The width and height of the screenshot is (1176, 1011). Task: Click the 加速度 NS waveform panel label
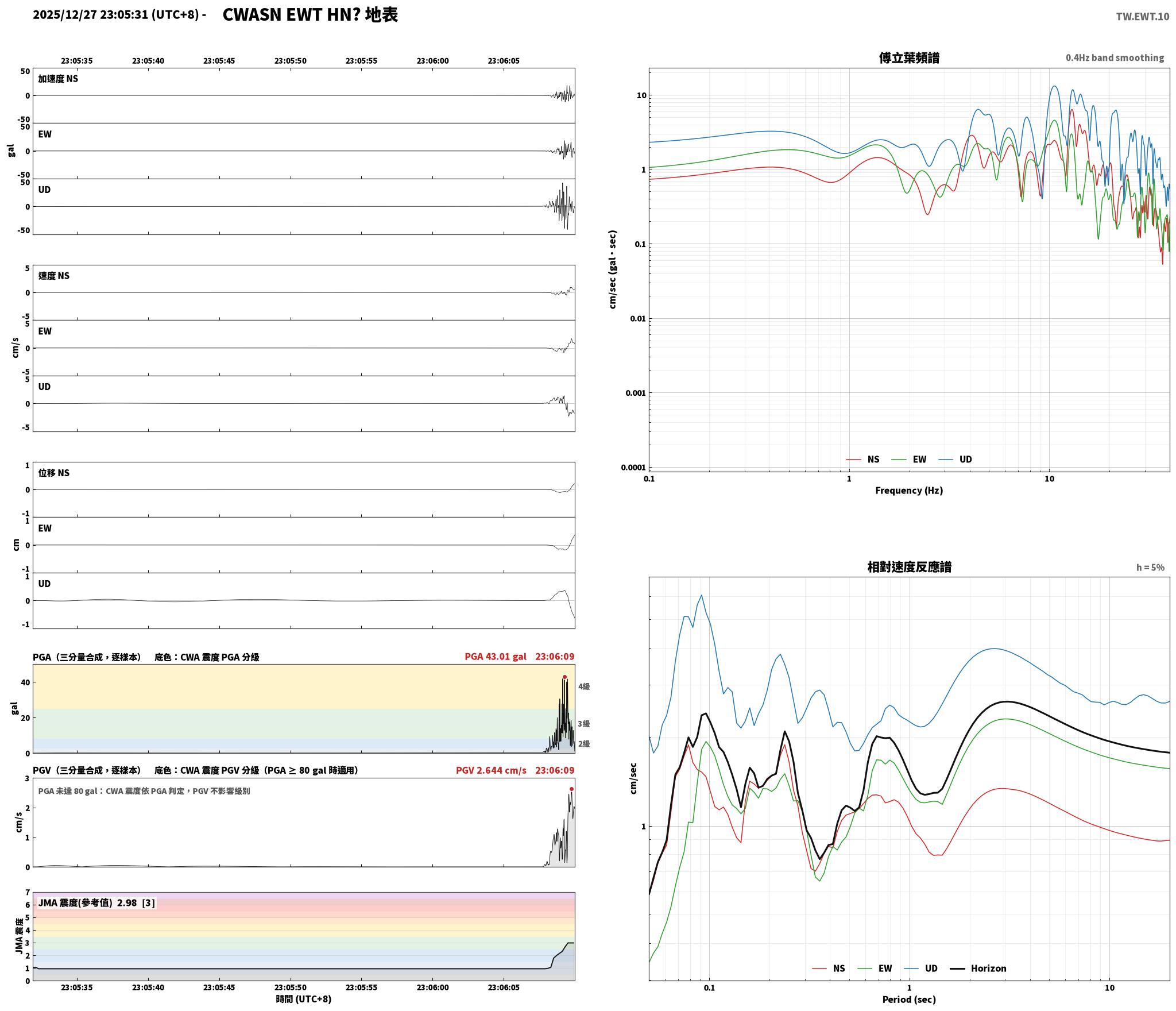pyautogui.click(x=58, y=79)
